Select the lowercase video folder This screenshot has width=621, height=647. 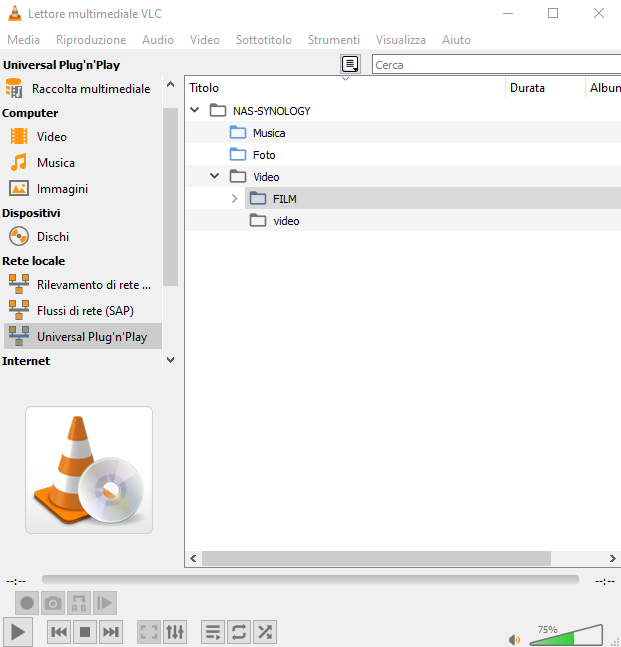(x=403, y=221)
